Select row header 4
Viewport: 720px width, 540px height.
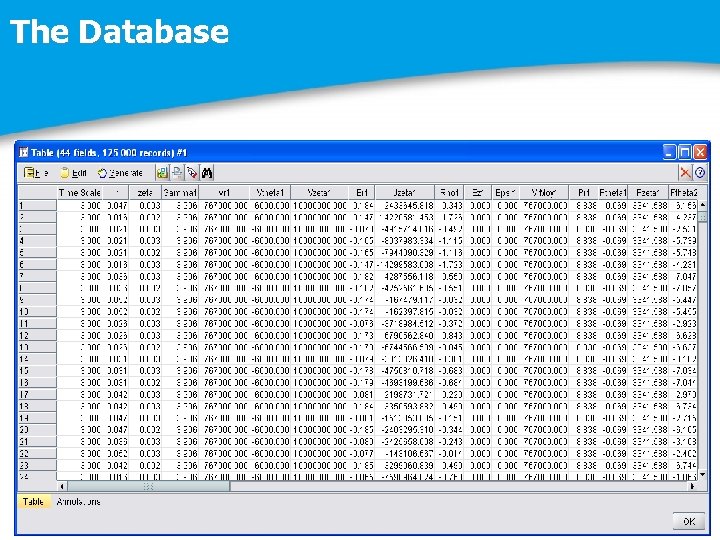pyautogui.click(x=37, y=241)
